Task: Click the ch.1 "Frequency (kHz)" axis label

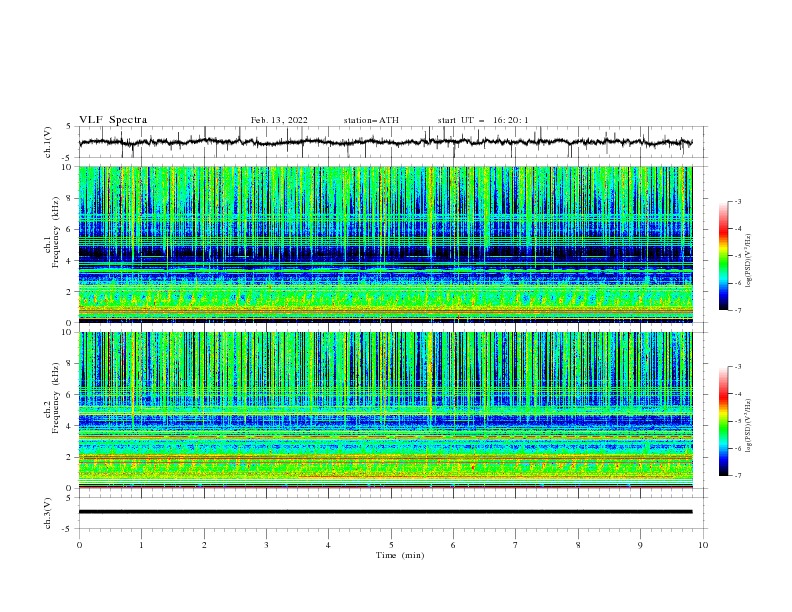Action: tap(56, 230)
